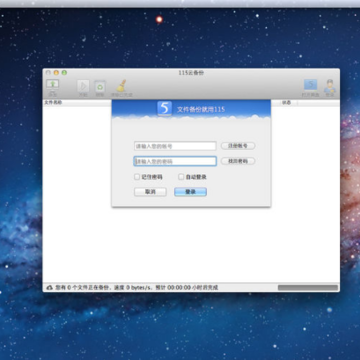
Task: Enable the 记住密码 remember password checkbox
Action: [137, 177]
